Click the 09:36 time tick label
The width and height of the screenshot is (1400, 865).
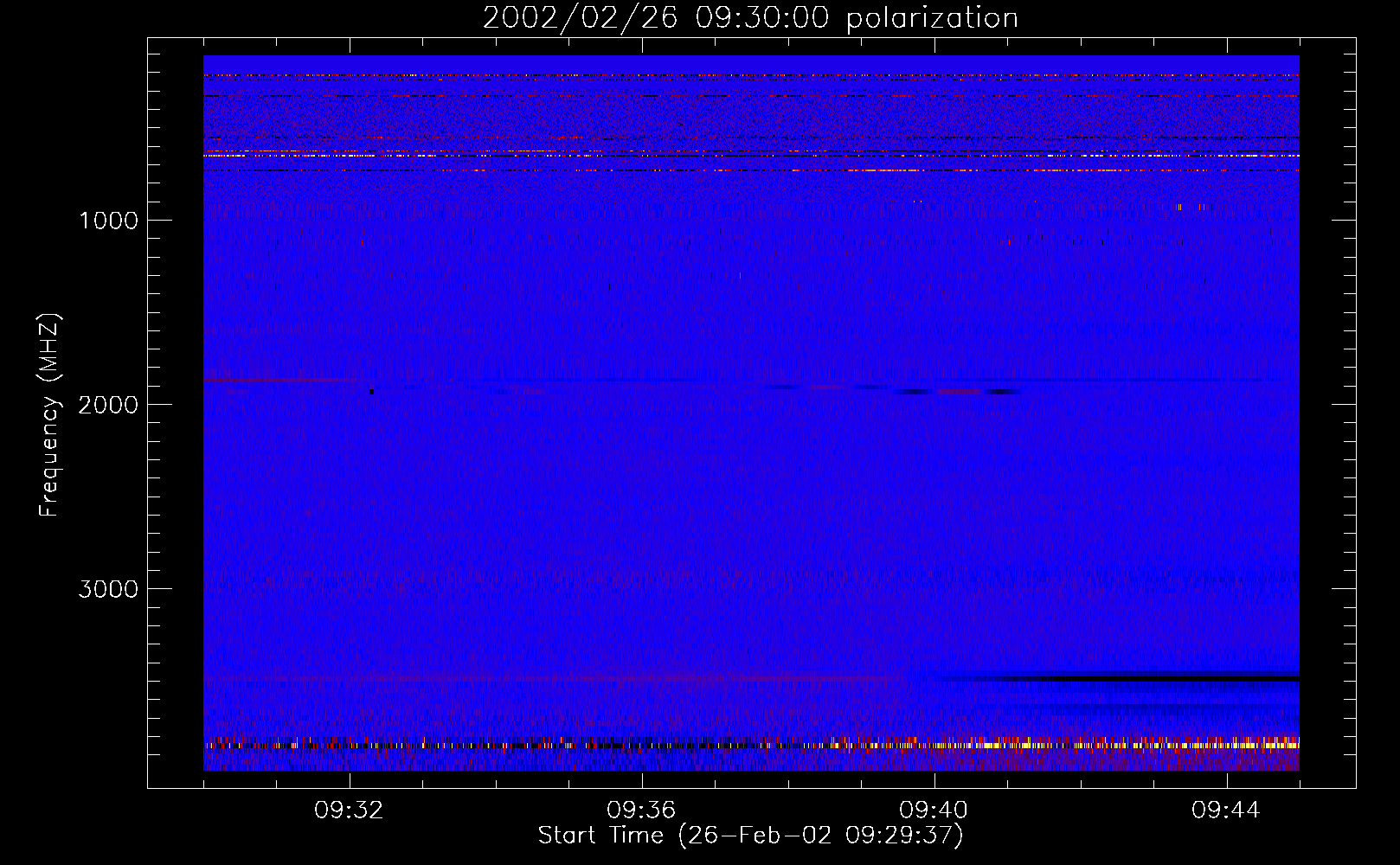coord(641,811)
